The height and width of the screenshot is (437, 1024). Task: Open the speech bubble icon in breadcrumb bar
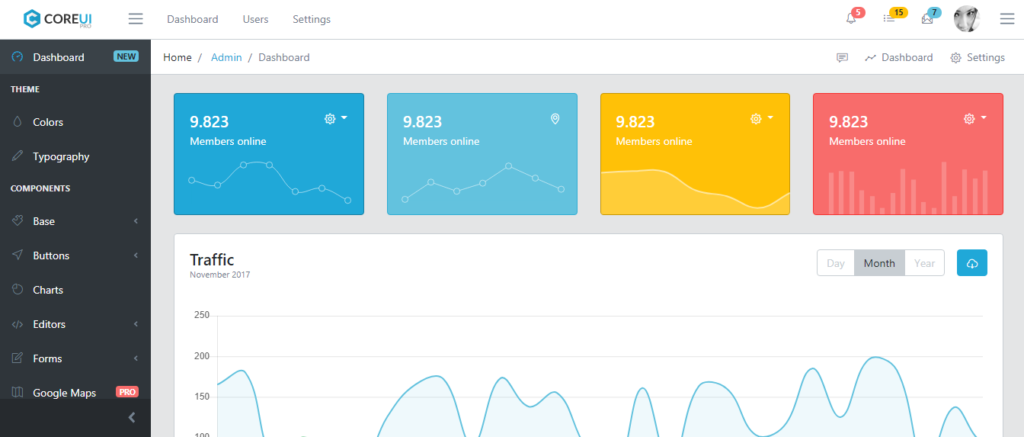coord(842,57)
